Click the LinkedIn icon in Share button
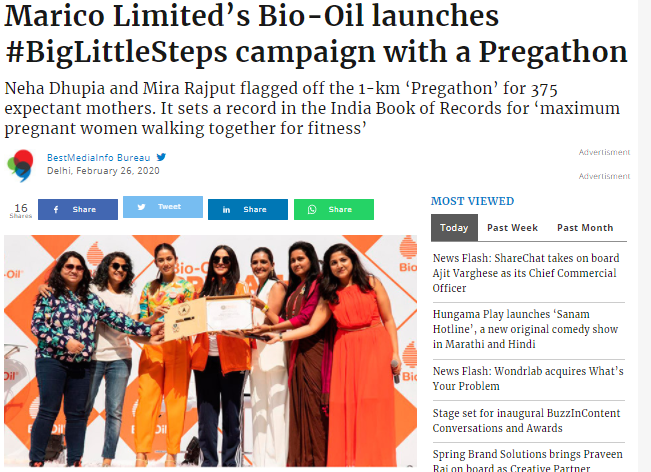This screenshot has height=472, width=651. (x=226, y=210)
